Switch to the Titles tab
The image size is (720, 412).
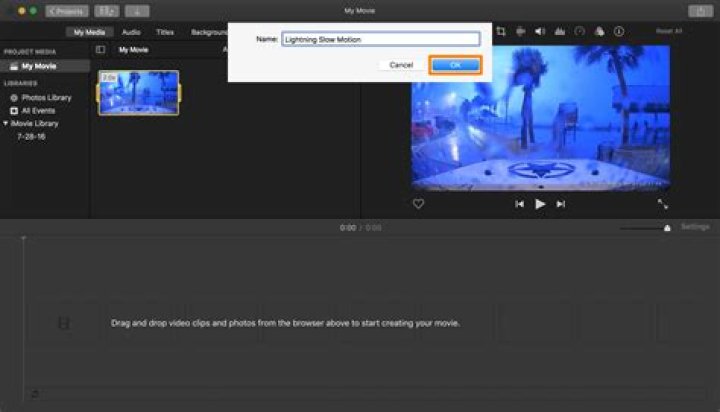(x=164, y=31)
